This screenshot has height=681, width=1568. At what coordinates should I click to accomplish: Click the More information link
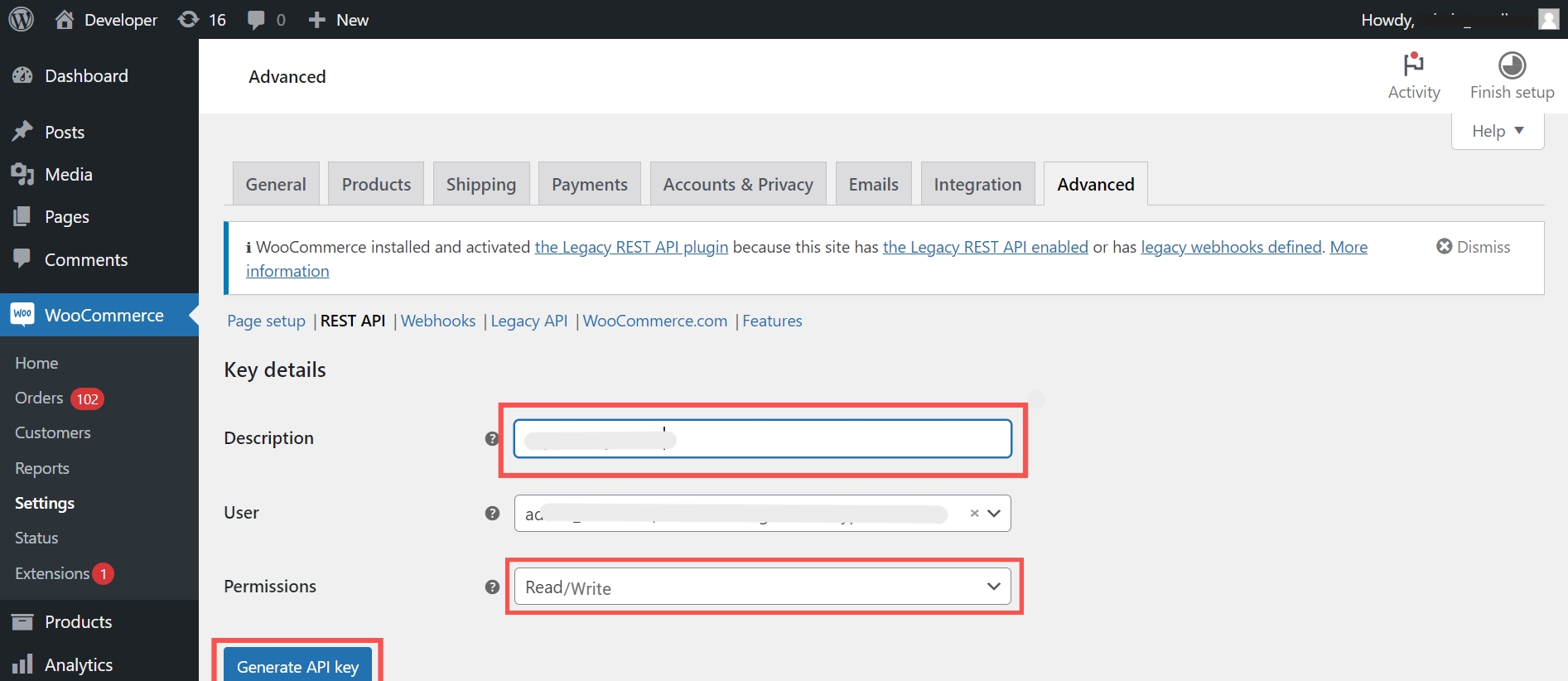pyautogui.click(x=287, y=271)
